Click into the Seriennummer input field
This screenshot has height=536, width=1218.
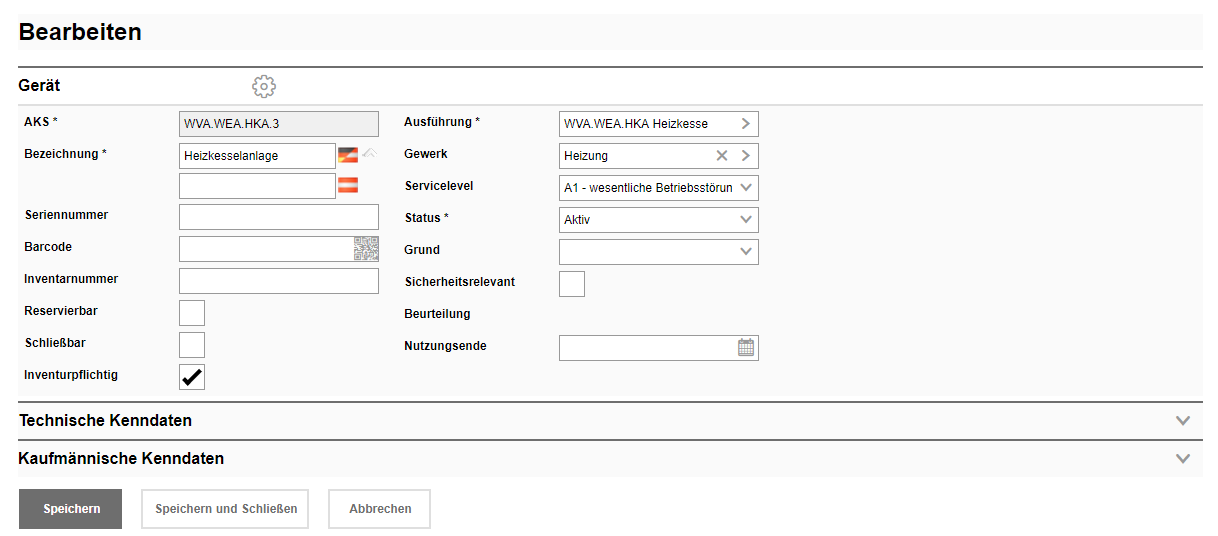(x=279, y=217)
